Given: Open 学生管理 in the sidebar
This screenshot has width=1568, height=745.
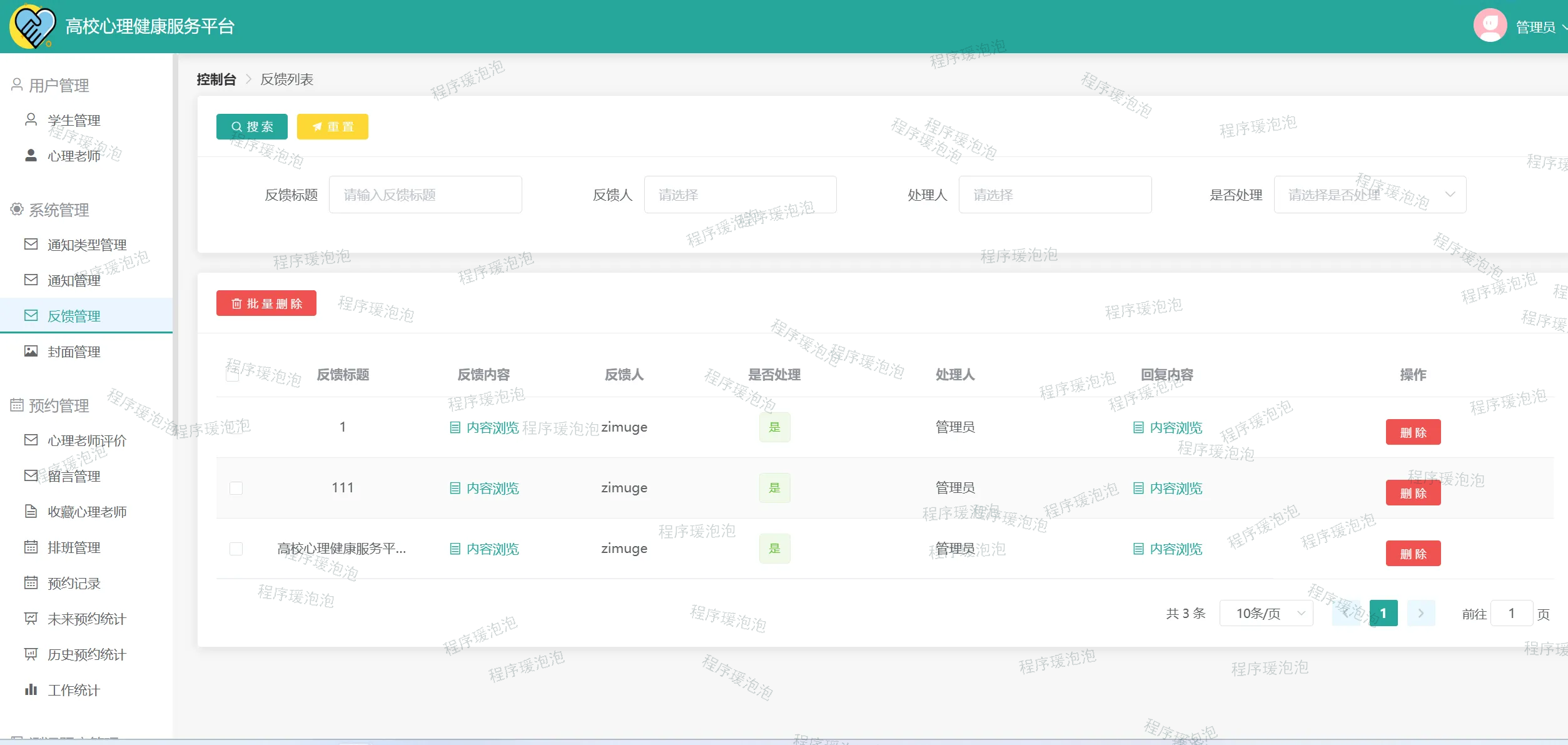Looking at the screenshot, I should (x=74, y=120).
